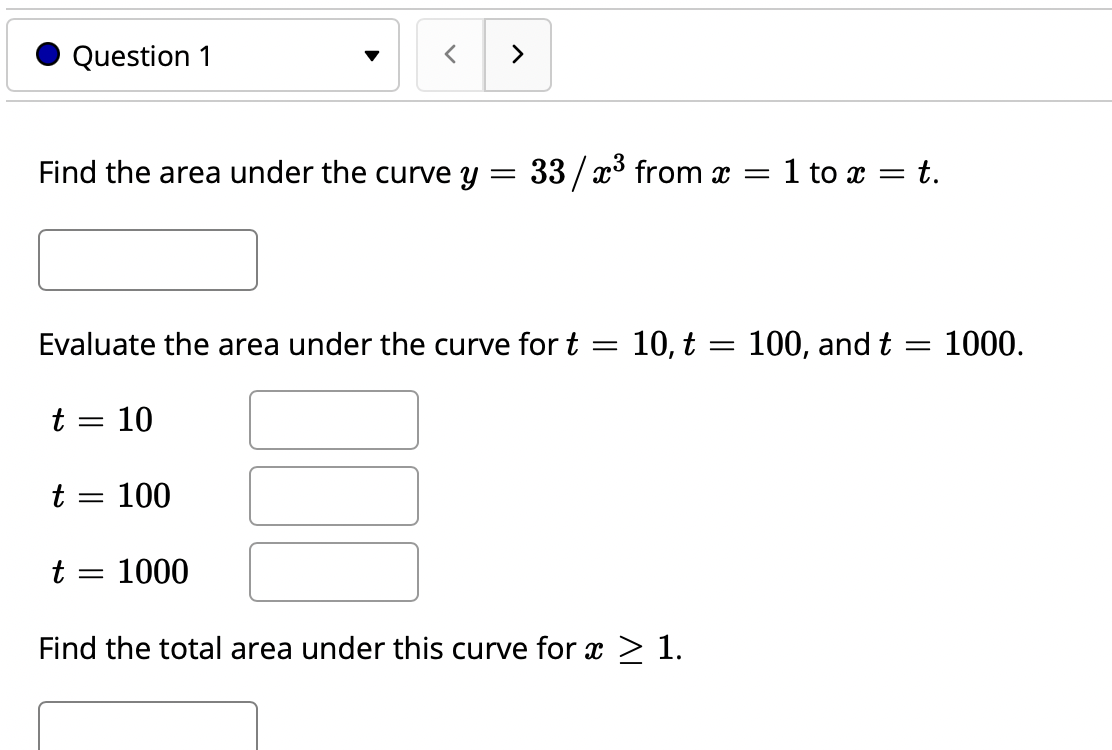Click the right chevron navigation icon

coord(517,55)
